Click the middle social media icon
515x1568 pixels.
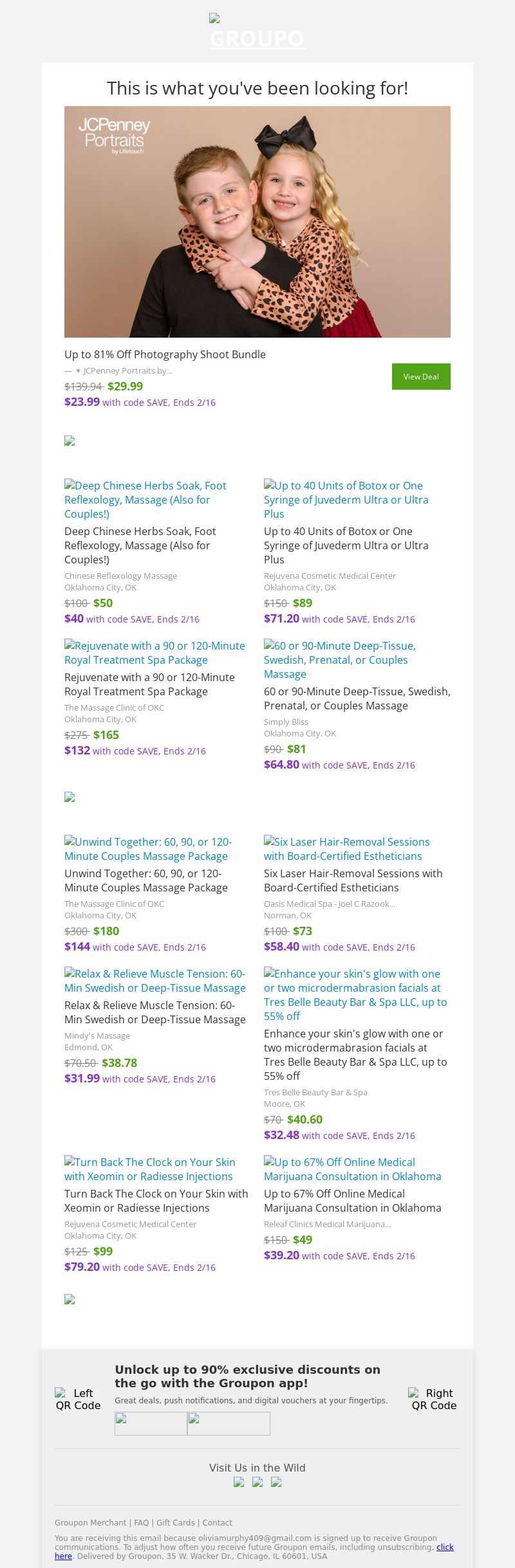(257, 1482)
